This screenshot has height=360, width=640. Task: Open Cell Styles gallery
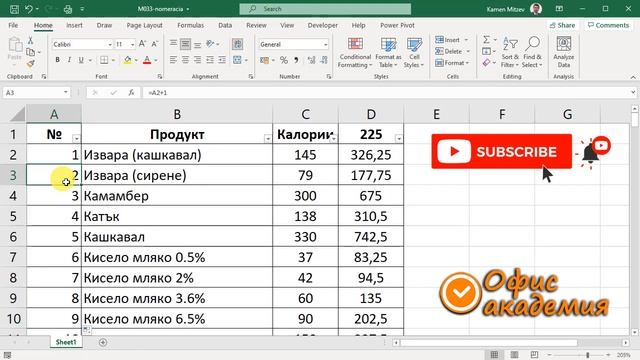click(x=414, y=53)
